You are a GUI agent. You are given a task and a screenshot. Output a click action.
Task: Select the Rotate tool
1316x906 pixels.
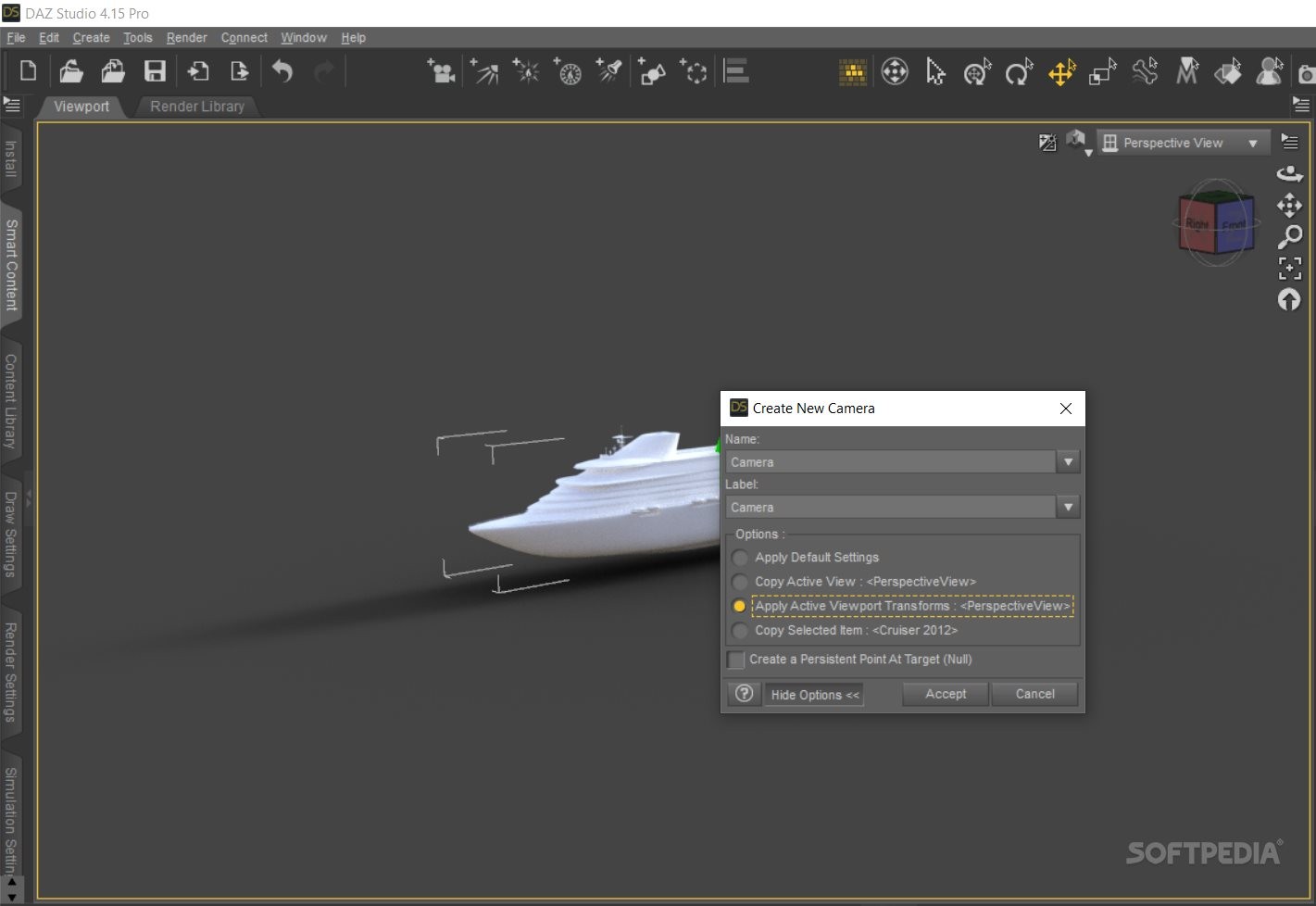point(1019,71)
